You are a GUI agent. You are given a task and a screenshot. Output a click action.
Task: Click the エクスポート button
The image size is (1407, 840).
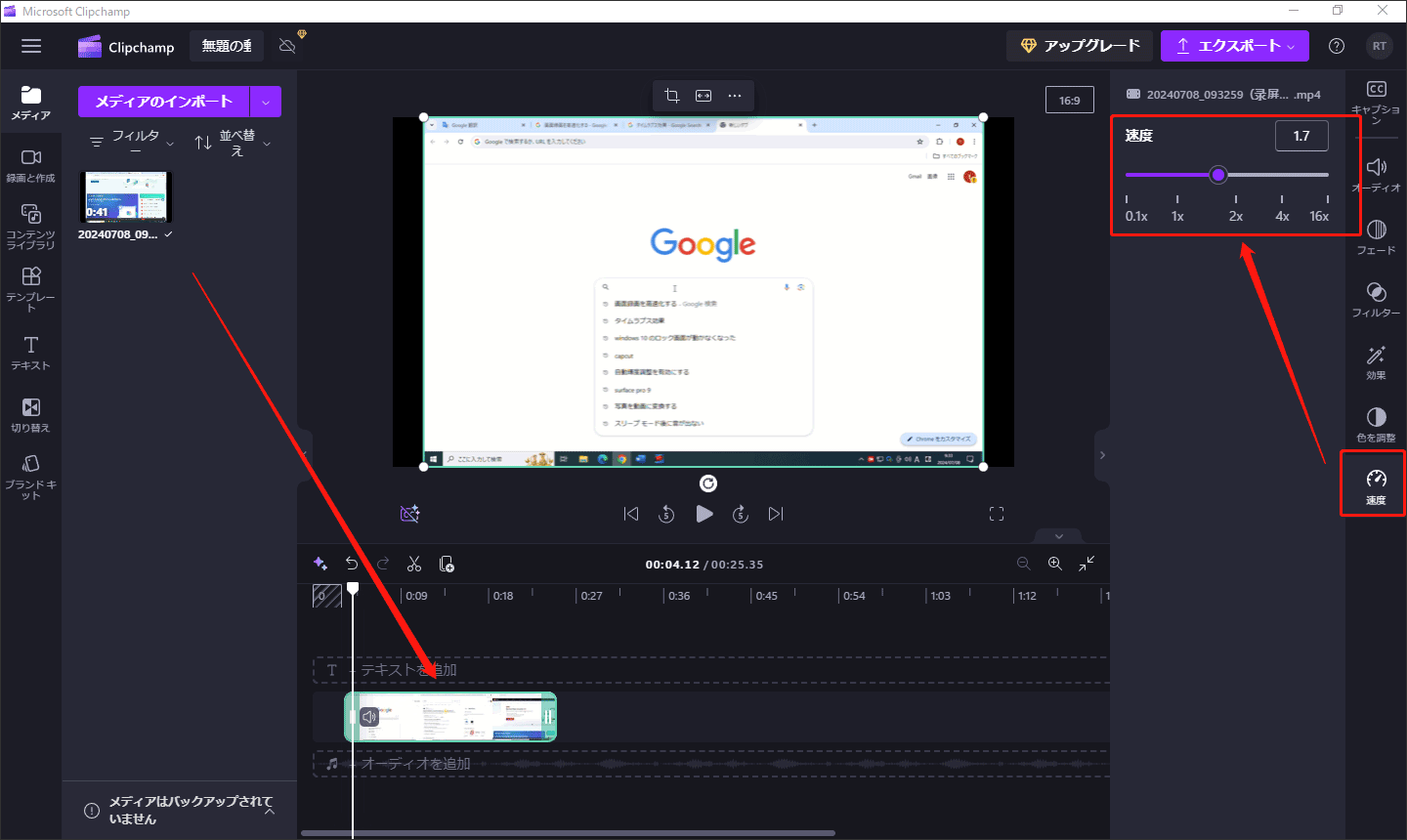click(1234, 46)
